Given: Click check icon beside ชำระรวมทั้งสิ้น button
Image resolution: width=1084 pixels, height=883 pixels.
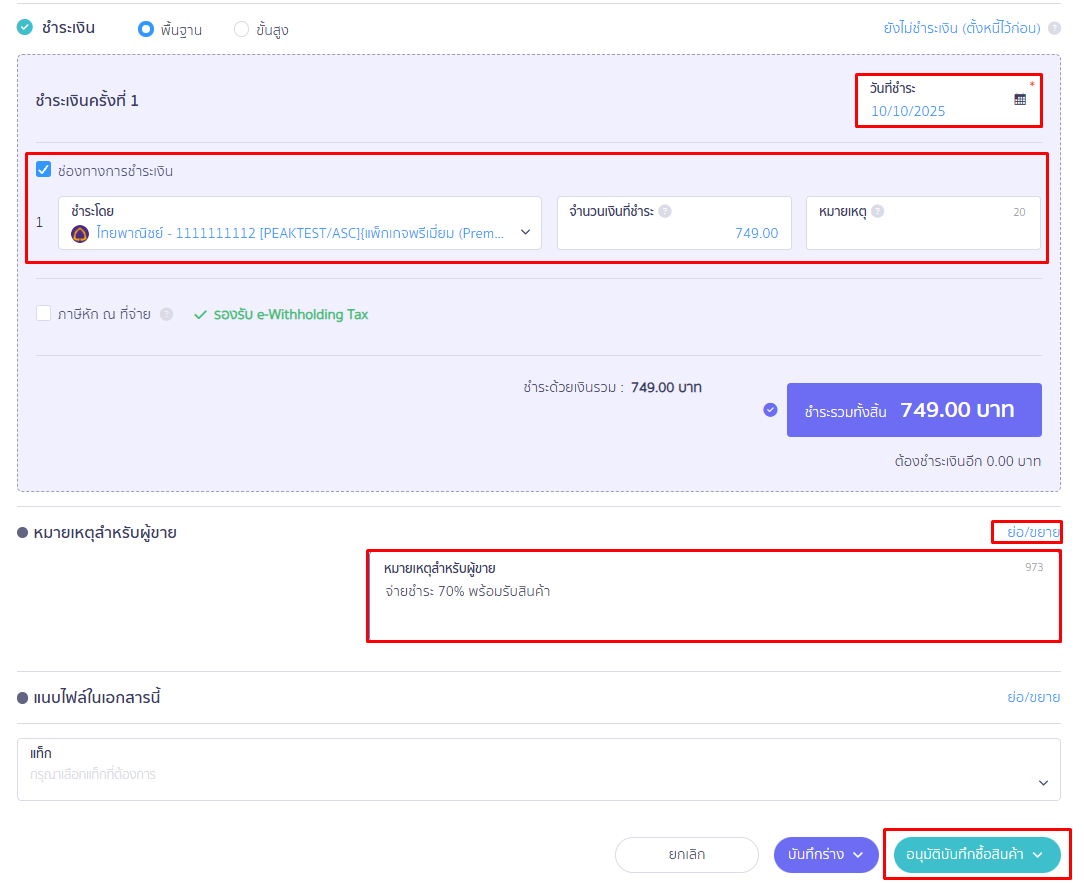Looking at the screenshot, I should (x=770, y=409).
